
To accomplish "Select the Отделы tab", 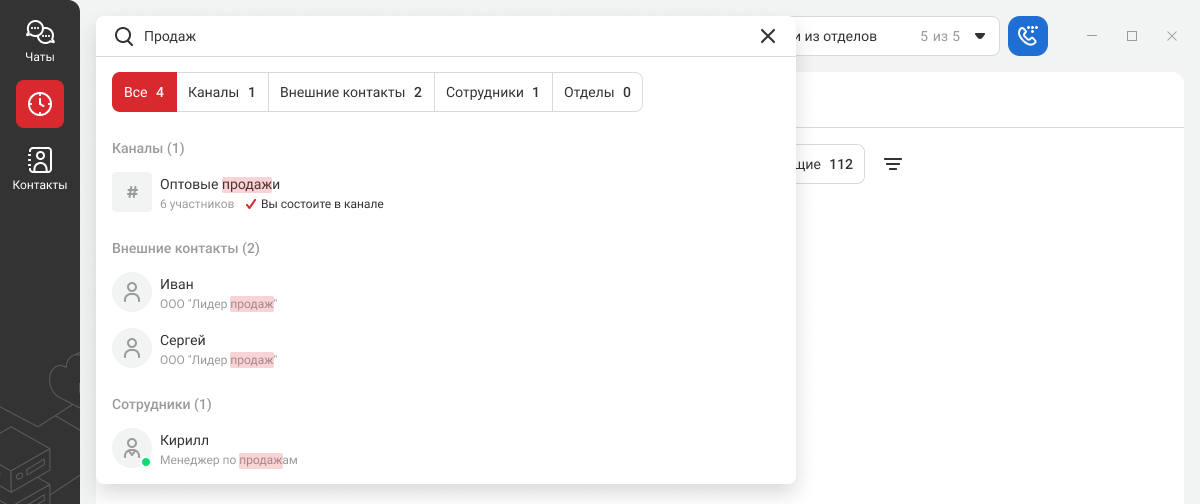I will 597,92.
